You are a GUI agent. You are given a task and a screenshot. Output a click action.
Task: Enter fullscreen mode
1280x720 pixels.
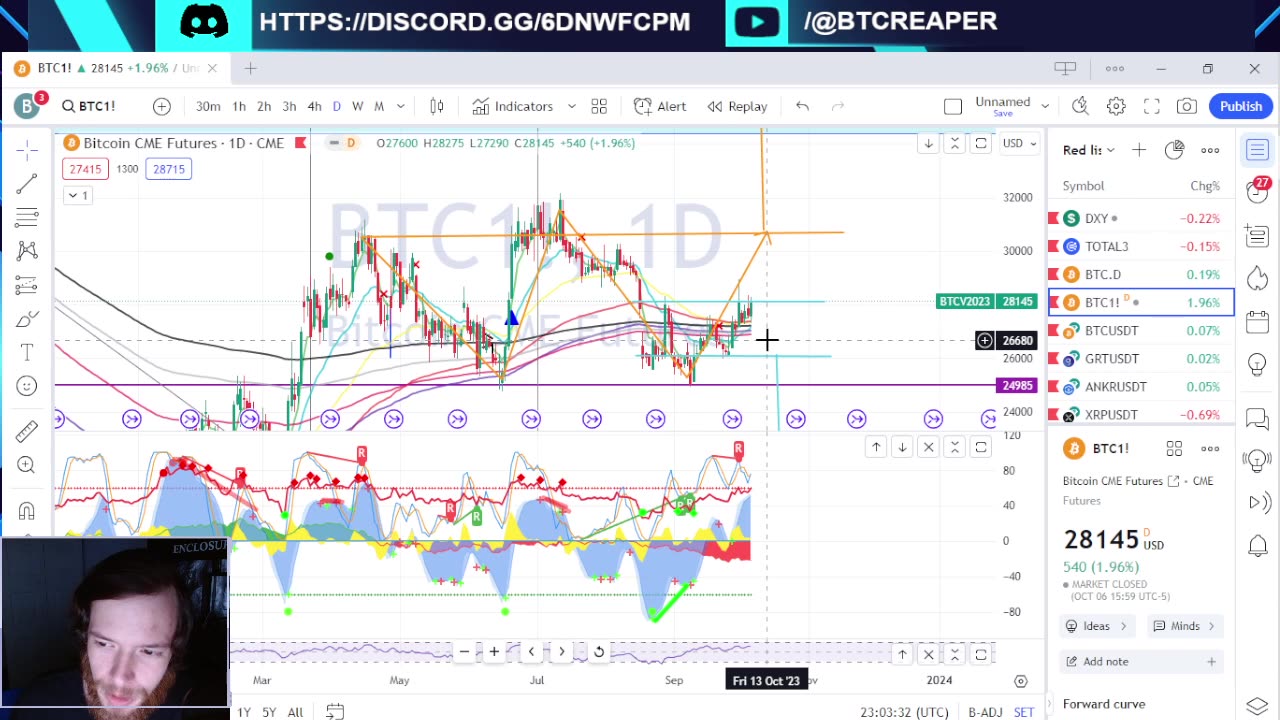(1152, 106)
